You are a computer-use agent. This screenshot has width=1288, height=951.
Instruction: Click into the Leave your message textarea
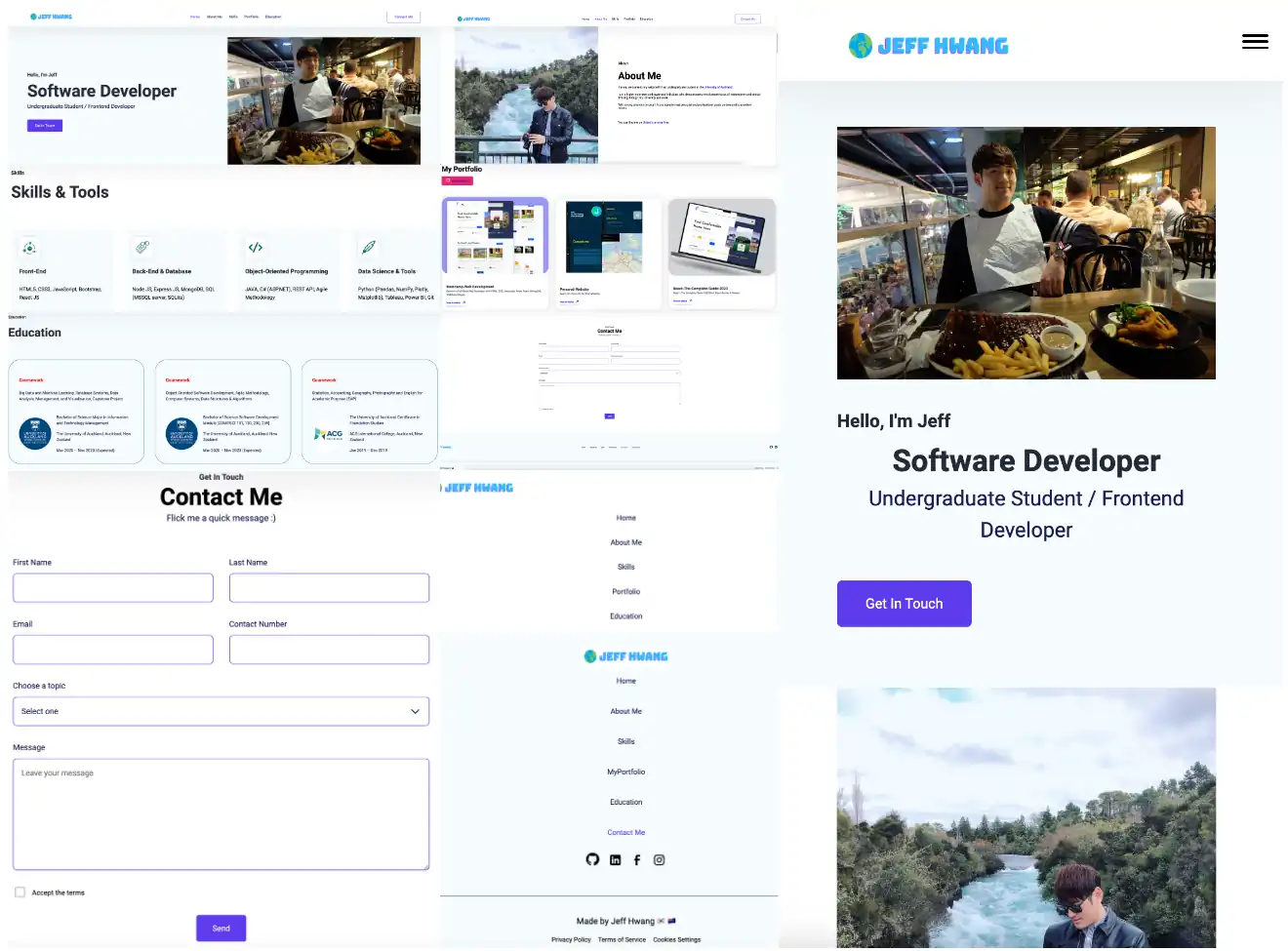[x=221, y=814]
